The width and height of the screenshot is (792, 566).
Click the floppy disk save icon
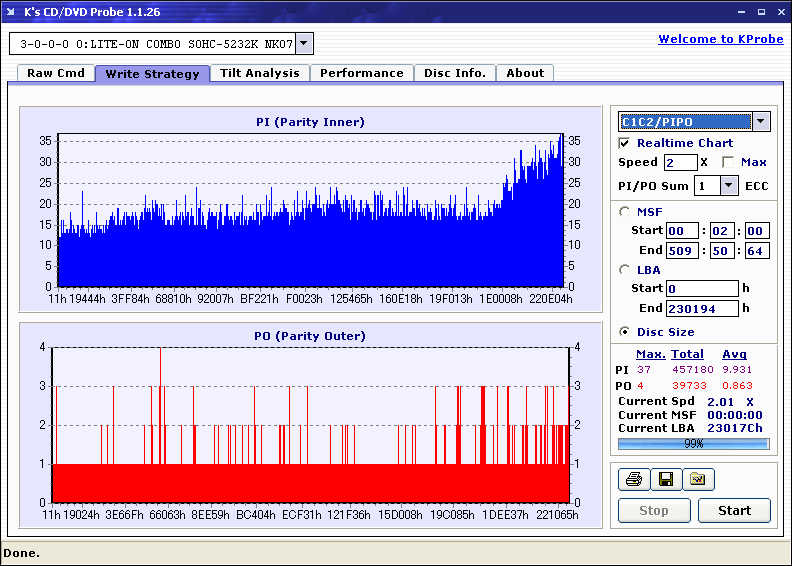665,480
